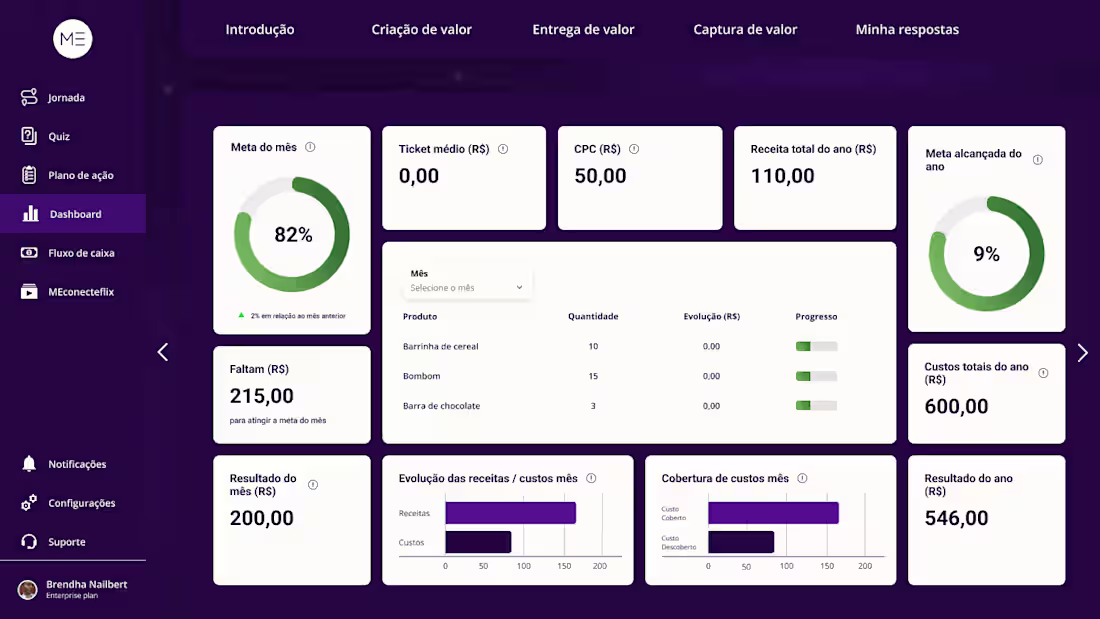Open the Introdução menu item
This screenshot has height=619, width=1100.
[x=260, y=29]
